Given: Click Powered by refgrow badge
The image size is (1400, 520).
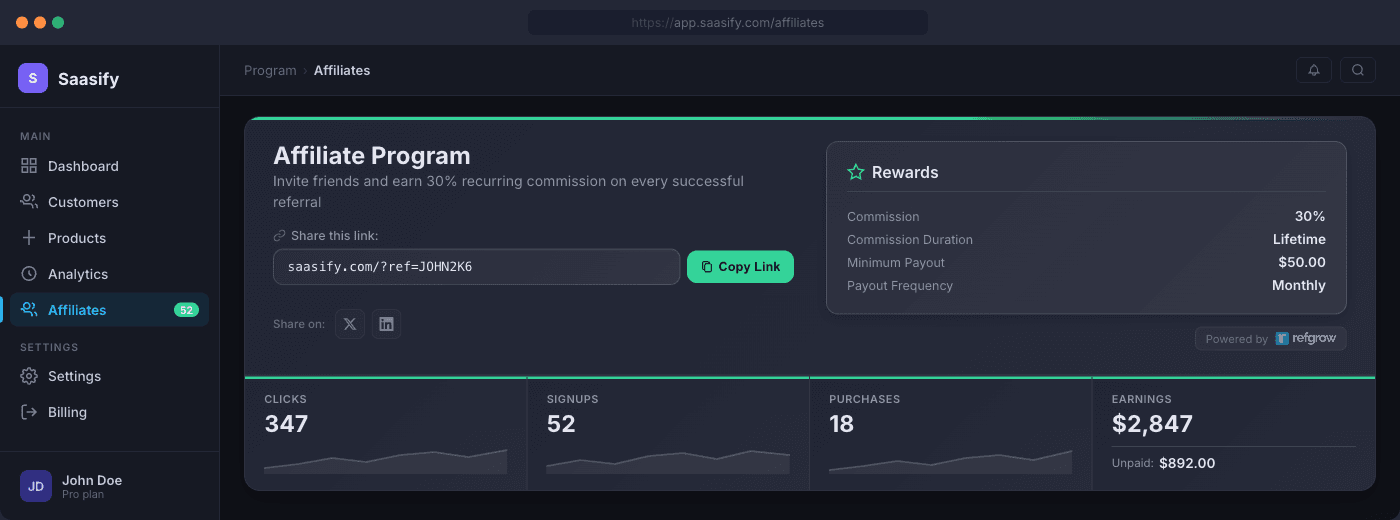Looking at the screenshot, I should tap(1271, 339).
